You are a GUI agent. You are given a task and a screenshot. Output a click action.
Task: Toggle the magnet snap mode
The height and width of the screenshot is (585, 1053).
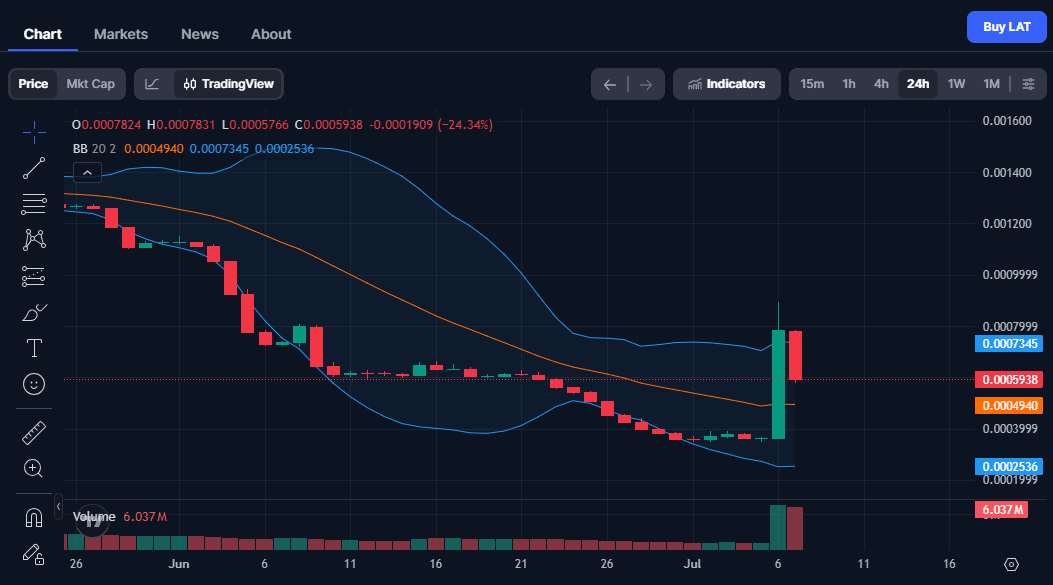click(x=34, y=518)
